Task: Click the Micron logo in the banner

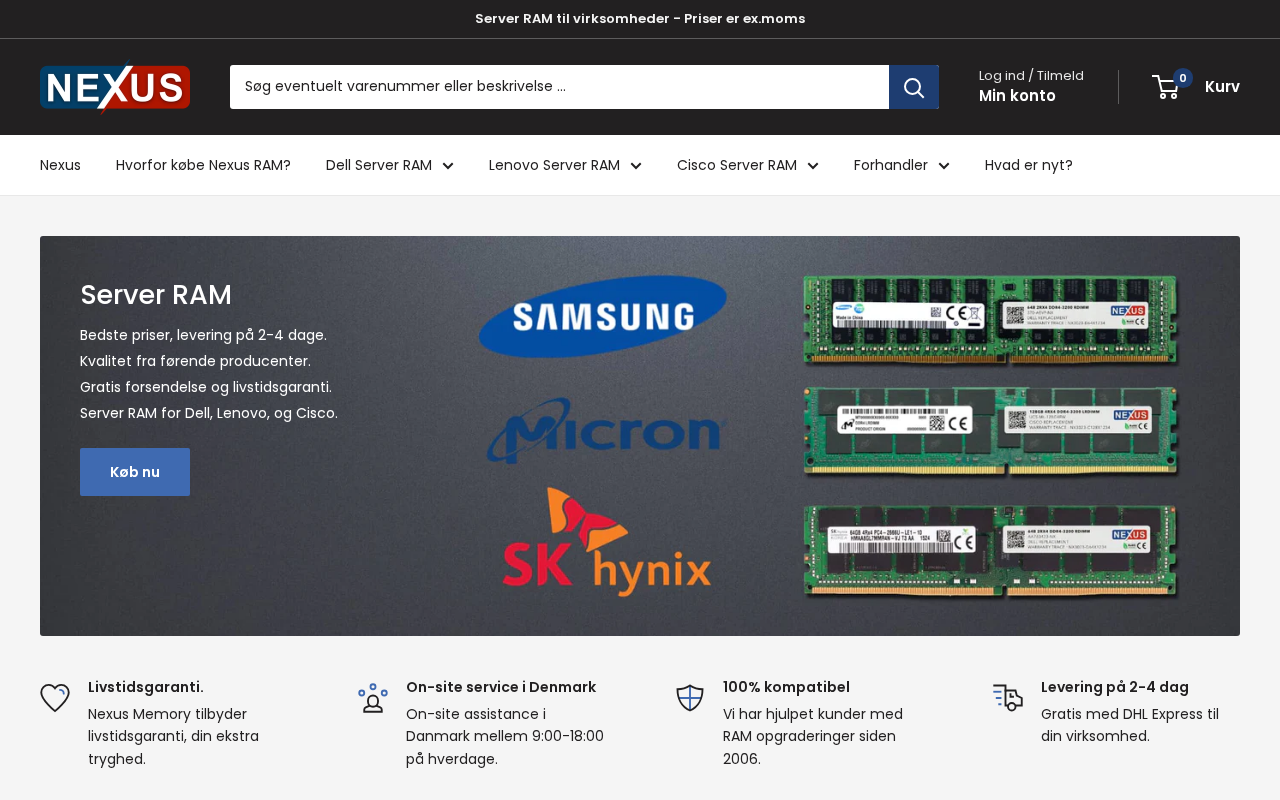Action: pos(605,431)
